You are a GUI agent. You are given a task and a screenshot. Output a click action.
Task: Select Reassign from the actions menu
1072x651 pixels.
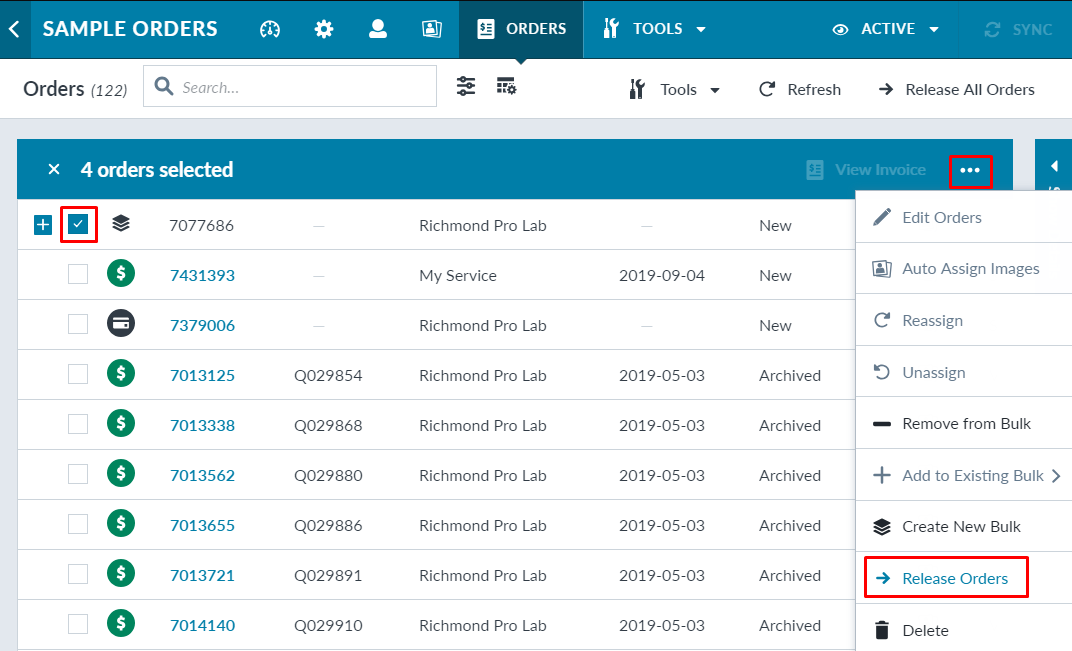click(964, 320)
